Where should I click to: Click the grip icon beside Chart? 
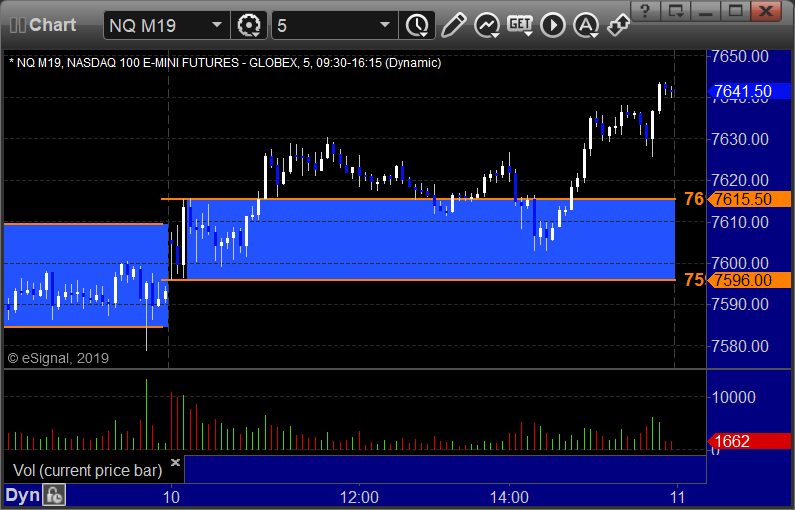point(18,25)
